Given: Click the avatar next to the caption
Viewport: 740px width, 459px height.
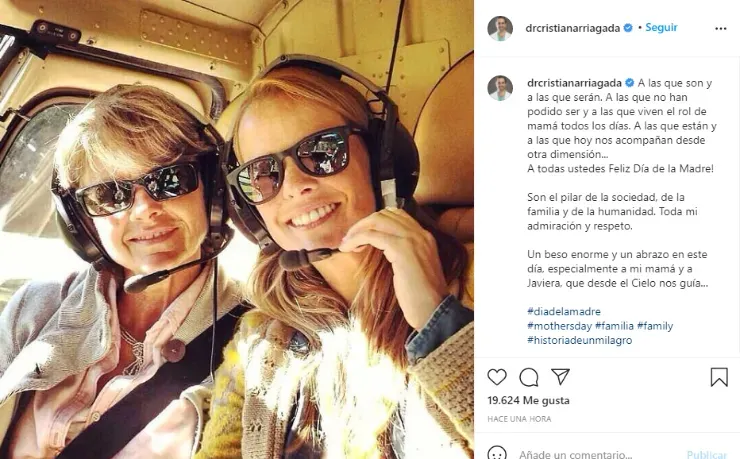Looking at the screenshot, I should pos(500,88).
